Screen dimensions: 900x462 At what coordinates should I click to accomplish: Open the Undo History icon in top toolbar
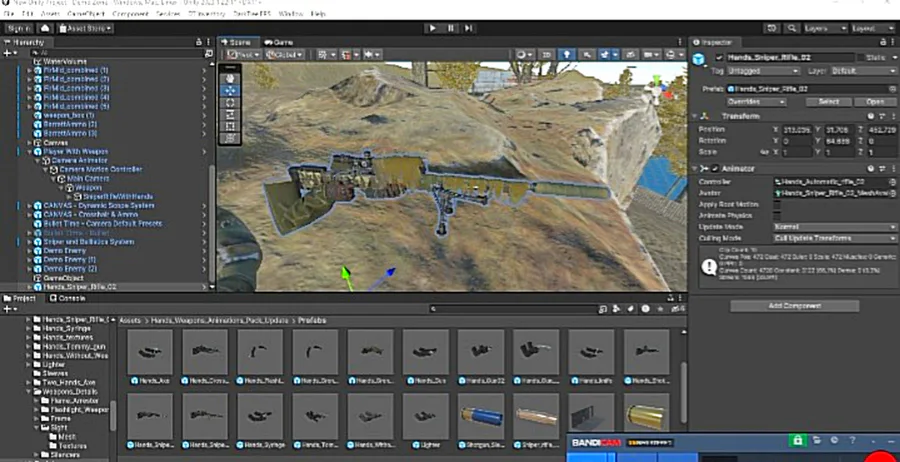coord(772,28)
